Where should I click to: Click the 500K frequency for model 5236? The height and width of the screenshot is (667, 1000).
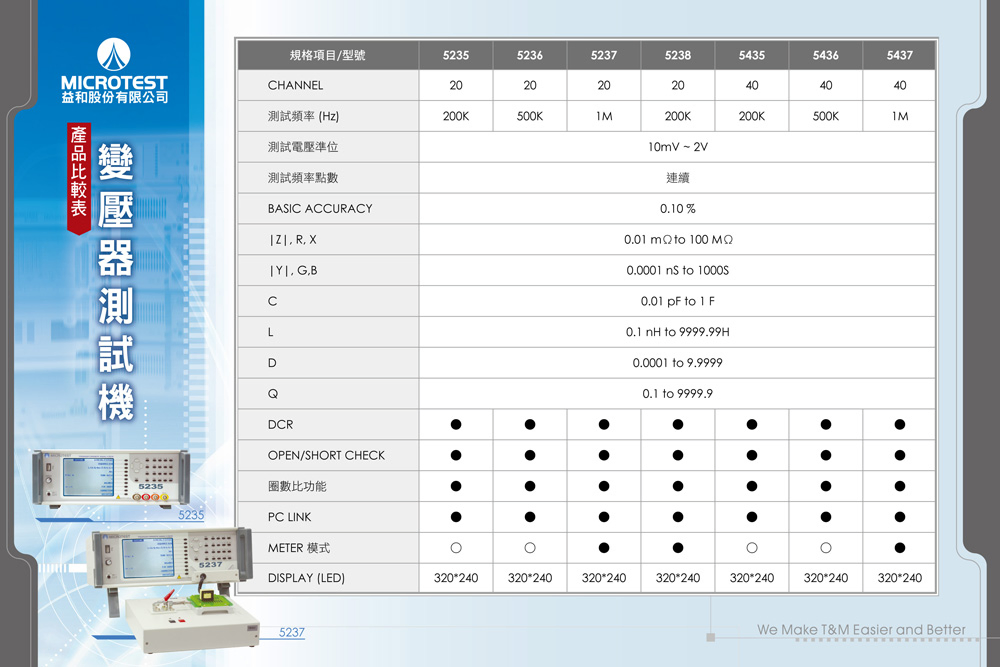pyautogui.click(x=530, y=116)
